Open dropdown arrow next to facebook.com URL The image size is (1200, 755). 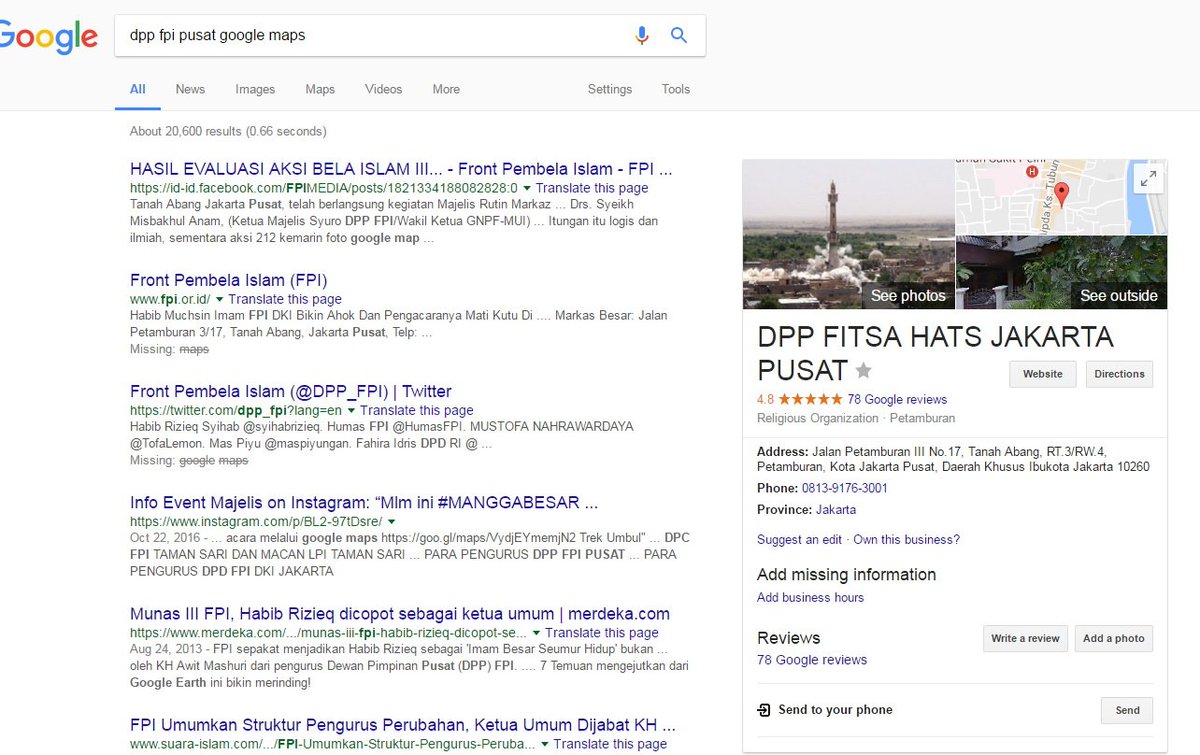[527, 188]
